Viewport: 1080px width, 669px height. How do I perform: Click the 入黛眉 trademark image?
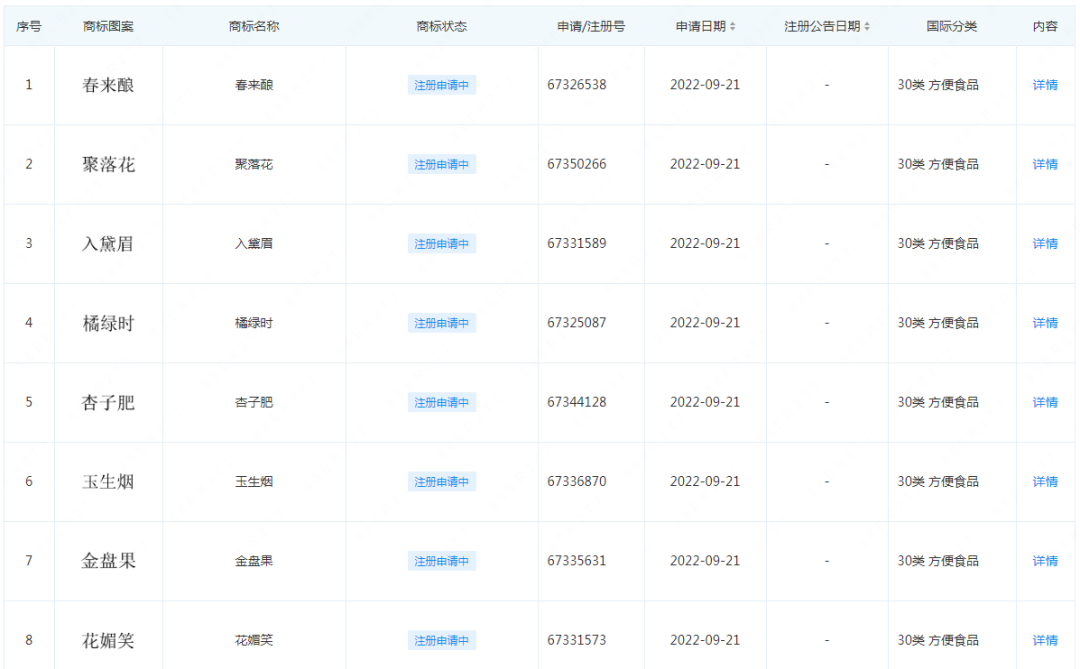(108, 243)
